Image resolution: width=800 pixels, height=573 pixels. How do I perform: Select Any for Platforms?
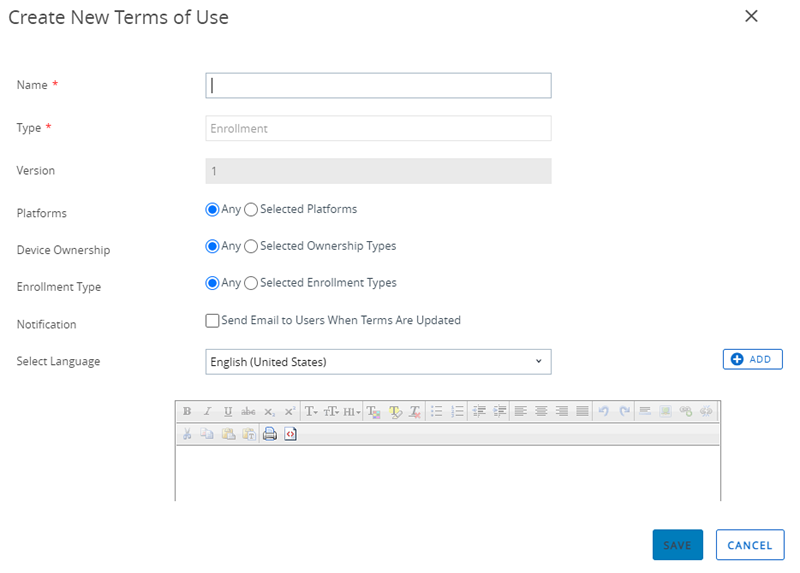click(212, 210)
